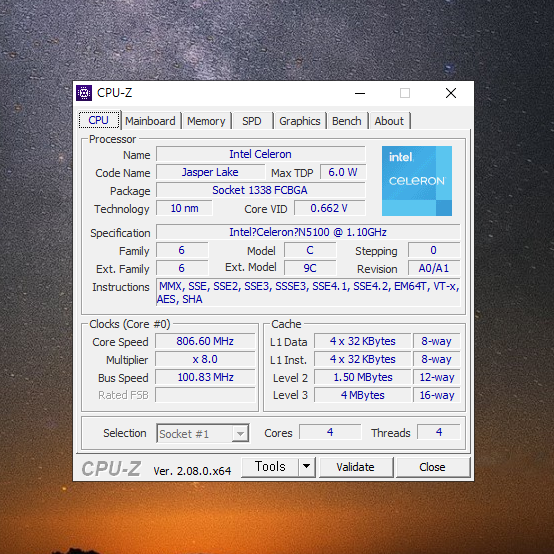Click the Ext. Family value 6

click(182, 268)
